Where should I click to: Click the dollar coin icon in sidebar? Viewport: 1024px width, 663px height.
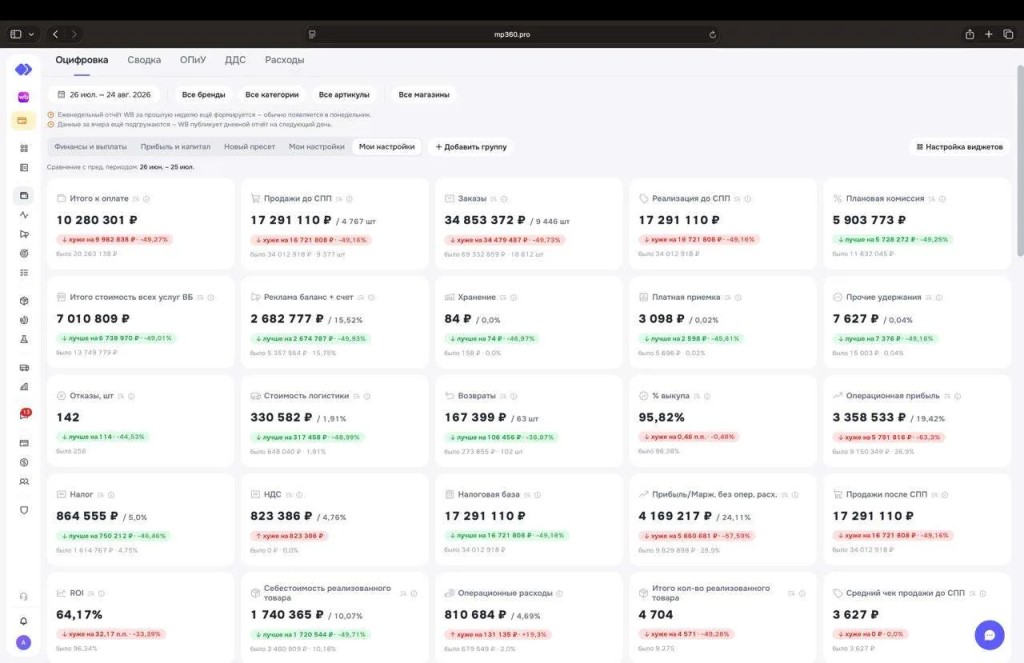coord(24,462)
